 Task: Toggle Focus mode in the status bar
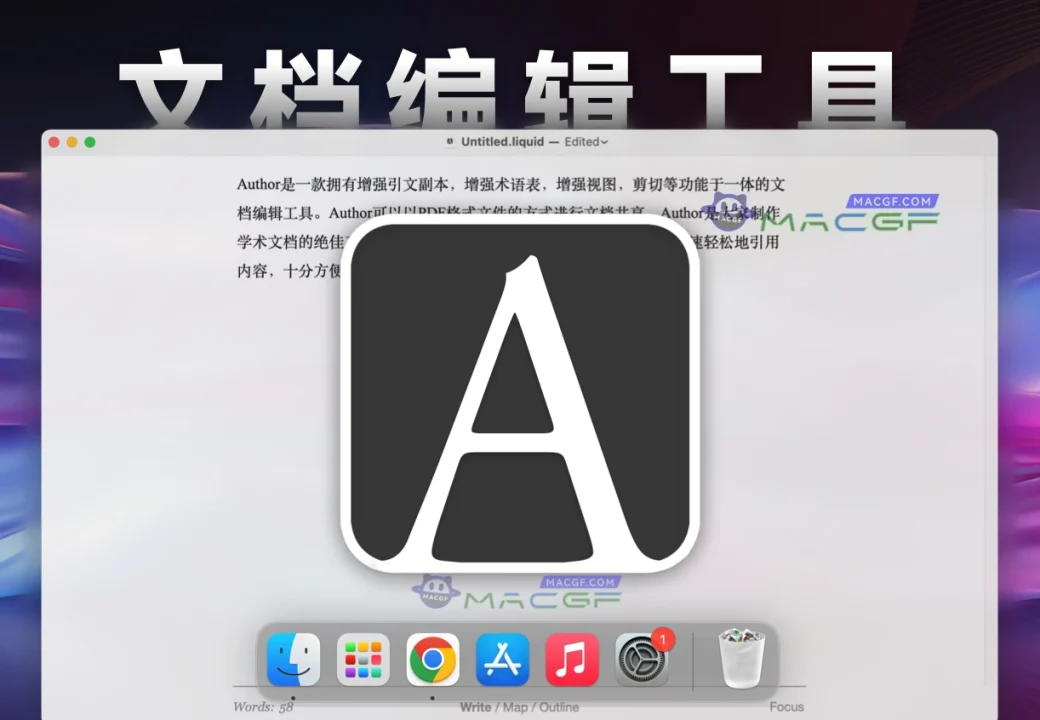(786, 707)
